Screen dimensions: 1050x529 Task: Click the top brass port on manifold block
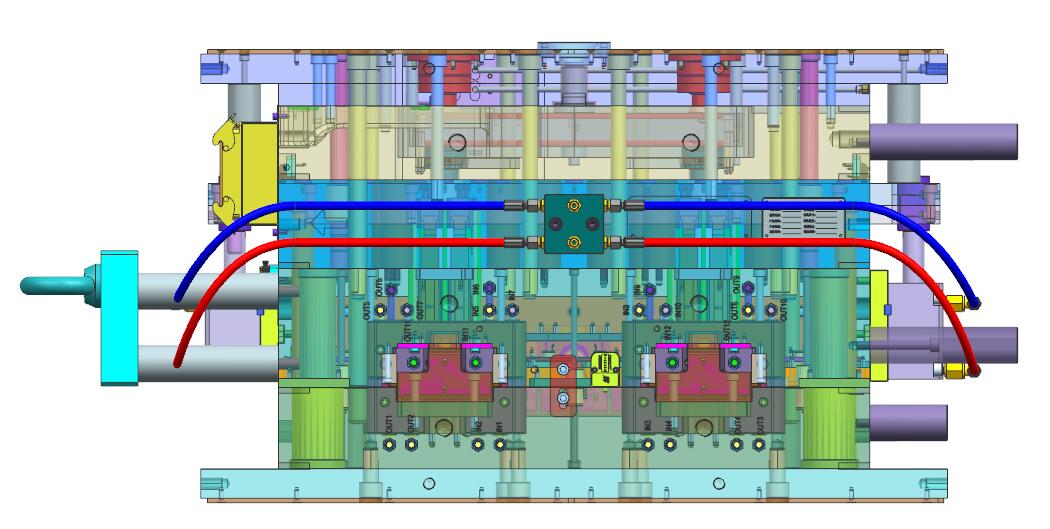[575, 206]
